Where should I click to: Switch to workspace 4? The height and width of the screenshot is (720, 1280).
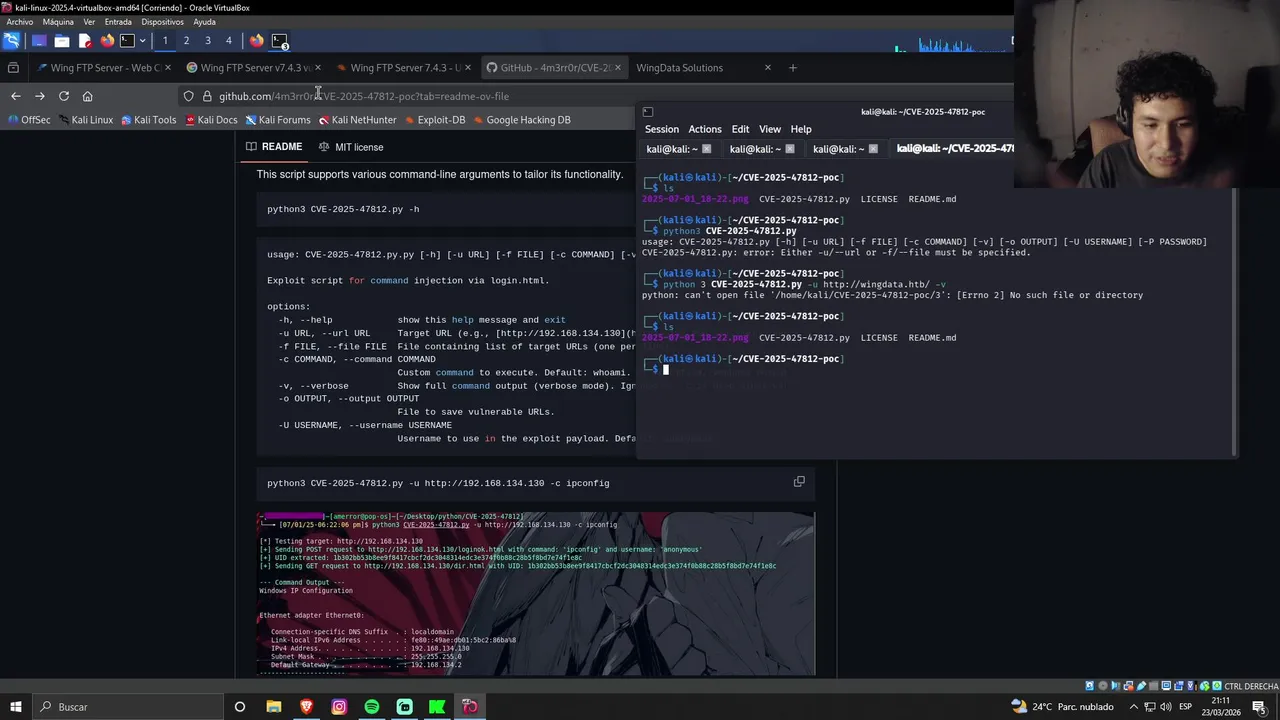(x=228, y=41)
